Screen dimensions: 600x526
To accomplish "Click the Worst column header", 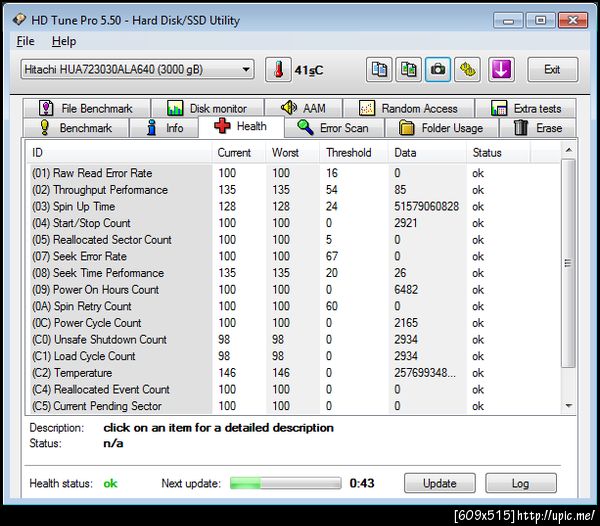I will [293, 153].
